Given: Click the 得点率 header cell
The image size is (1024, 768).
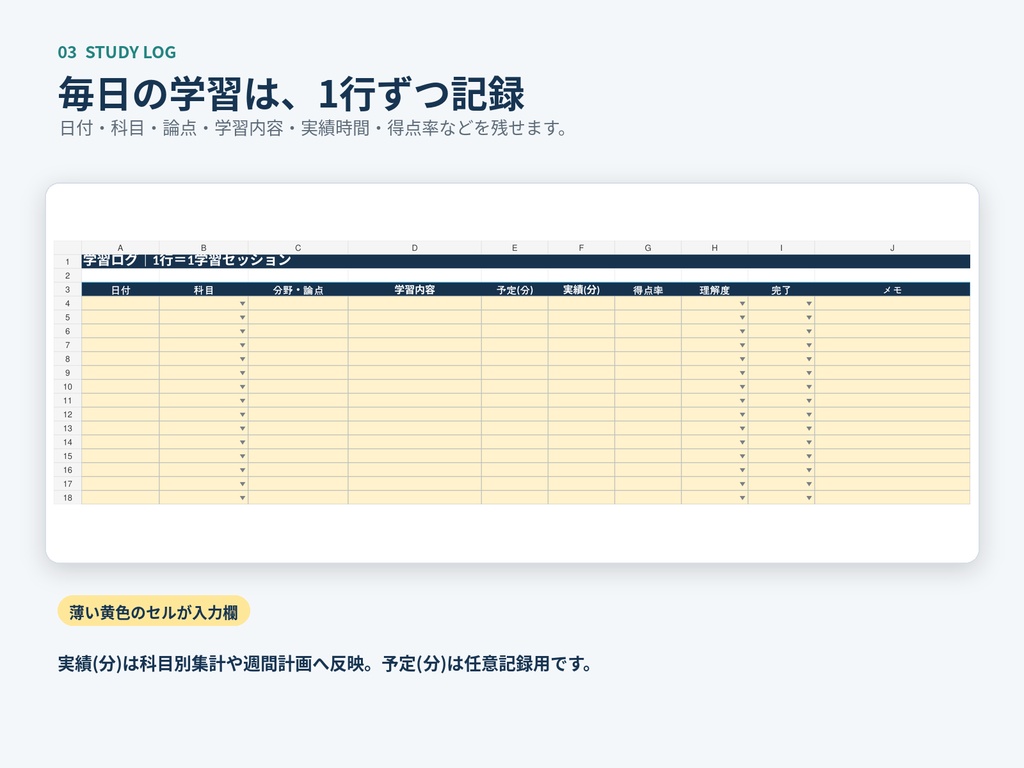Looking at the screenshot, I should tap(648, 289).
